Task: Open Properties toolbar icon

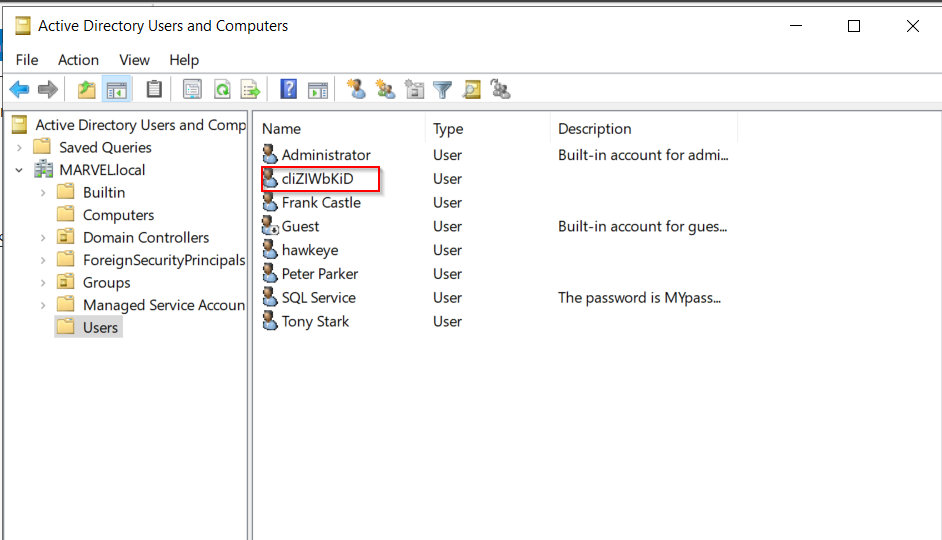Action: tap(192, 90)
